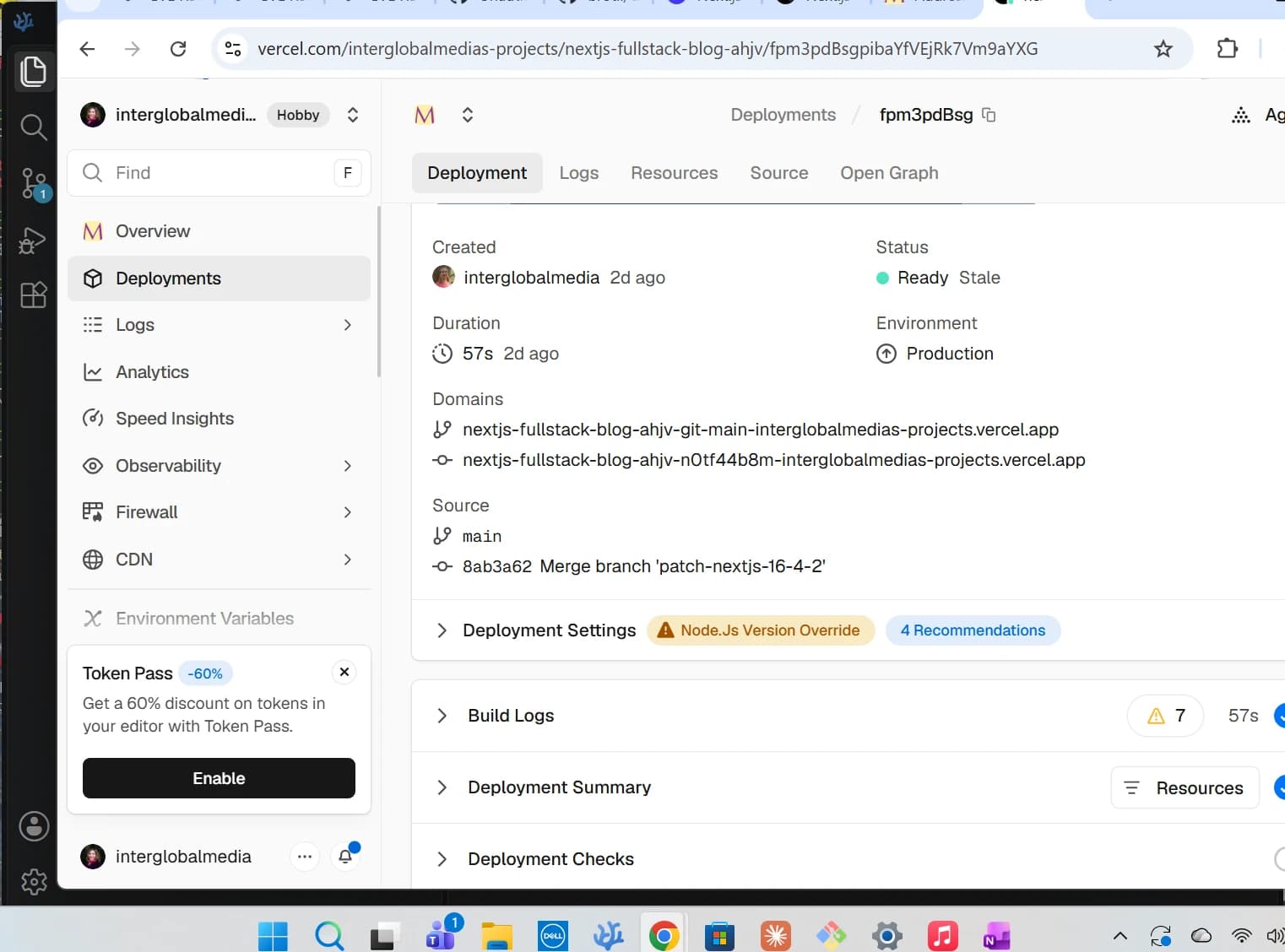Image resolution: width=1285 pixels, height=952 pixels.
Task: Open more options ellipsis near interglobalmedia
Action: [x=305, y=857]
